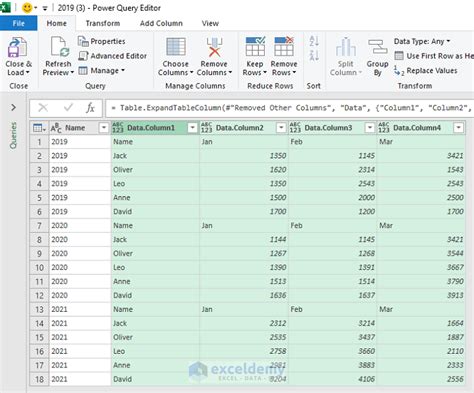474x393 pixels.
Task: Open the Data.Column1 filter dropdown
Action: coord(193,128)
